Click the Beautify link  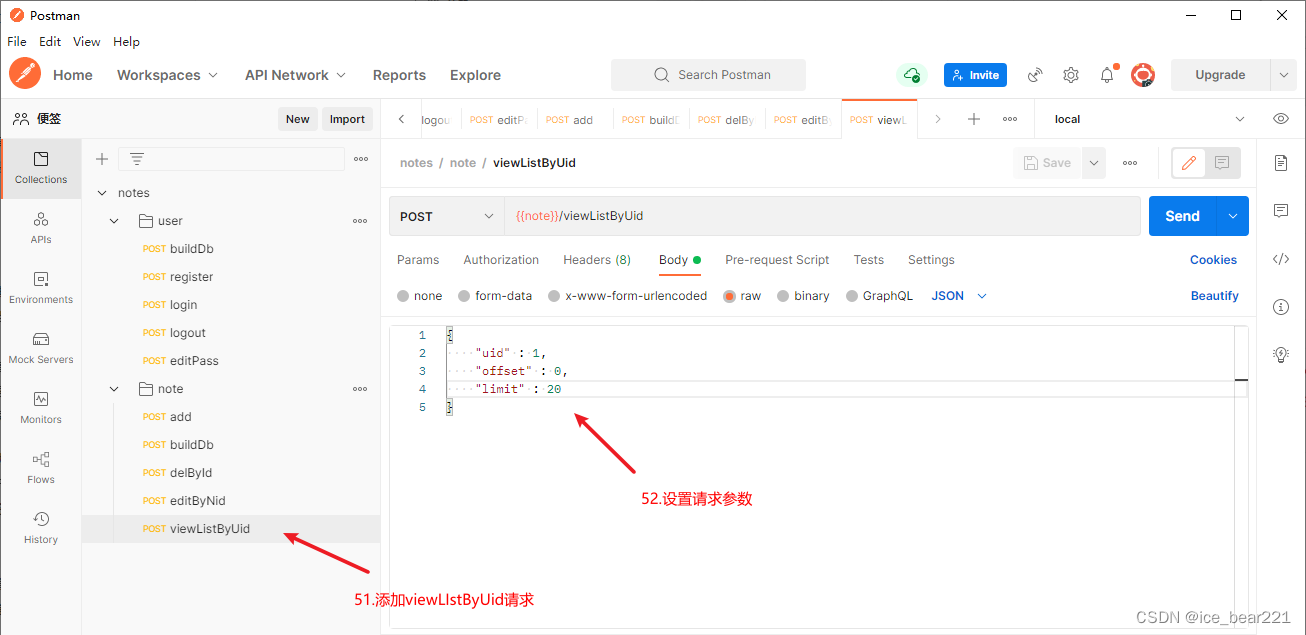1215,296
